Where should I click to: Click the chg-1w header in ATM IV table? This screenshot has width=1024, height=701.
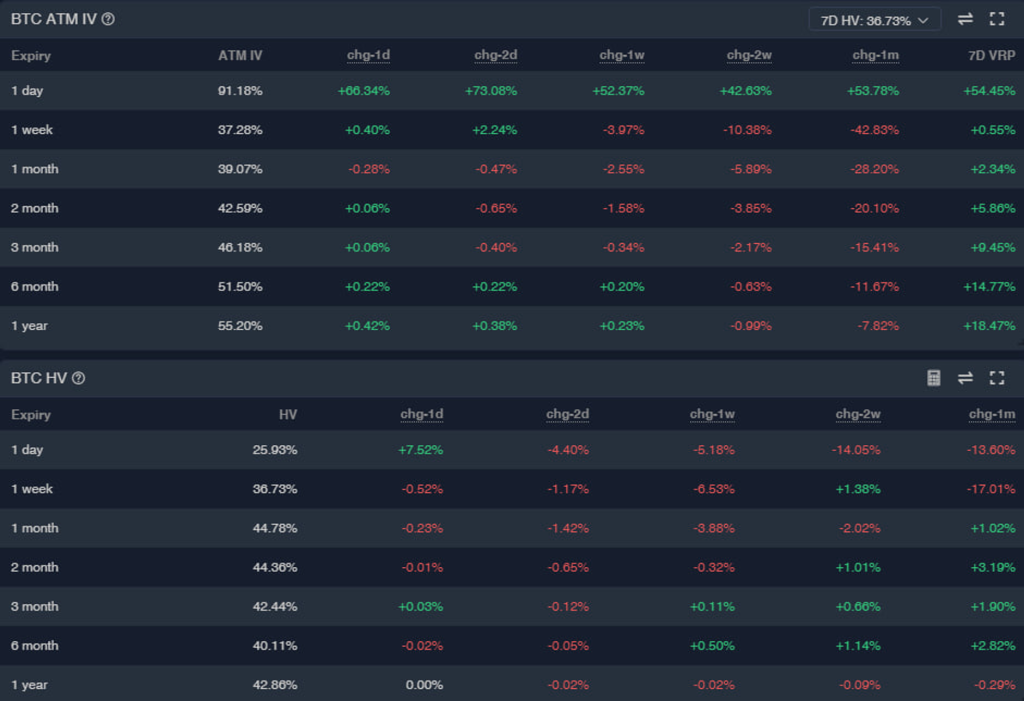(621, 56)
